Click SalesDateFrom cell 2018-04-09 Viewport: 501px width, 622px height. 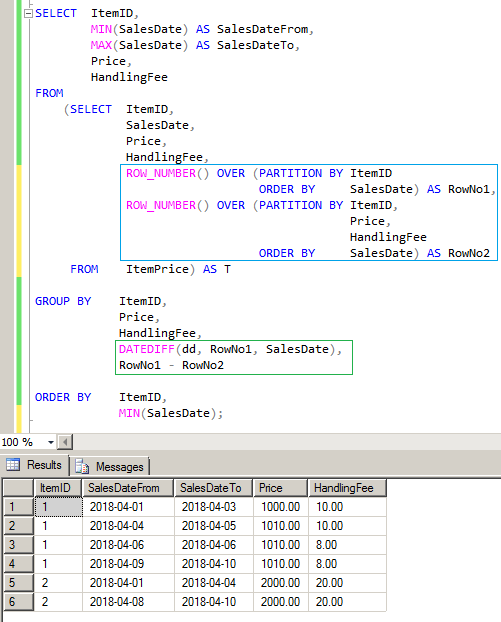coord(128,564)
